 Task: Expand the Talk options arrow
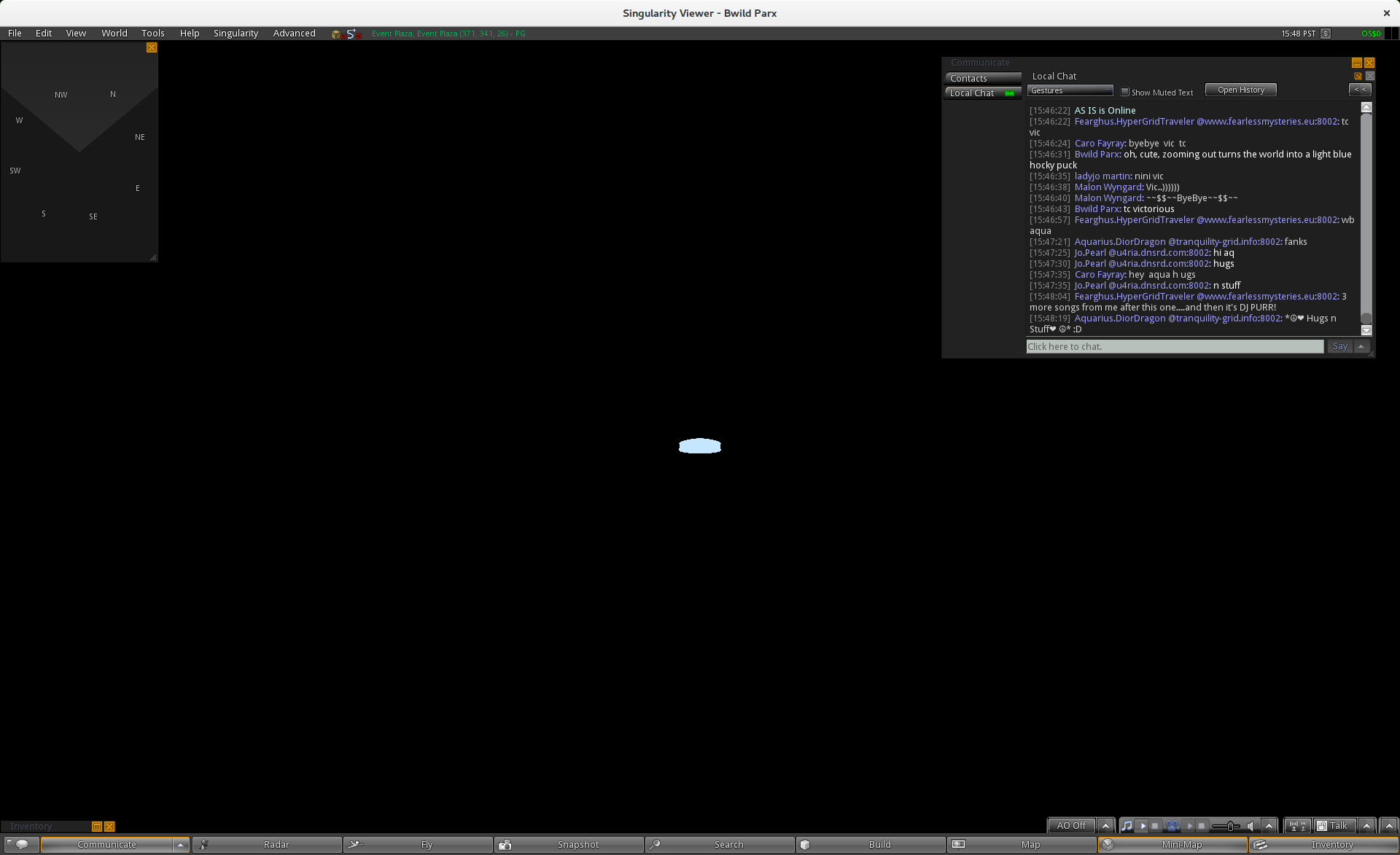pyautogui.click(x=1366, y=826)
